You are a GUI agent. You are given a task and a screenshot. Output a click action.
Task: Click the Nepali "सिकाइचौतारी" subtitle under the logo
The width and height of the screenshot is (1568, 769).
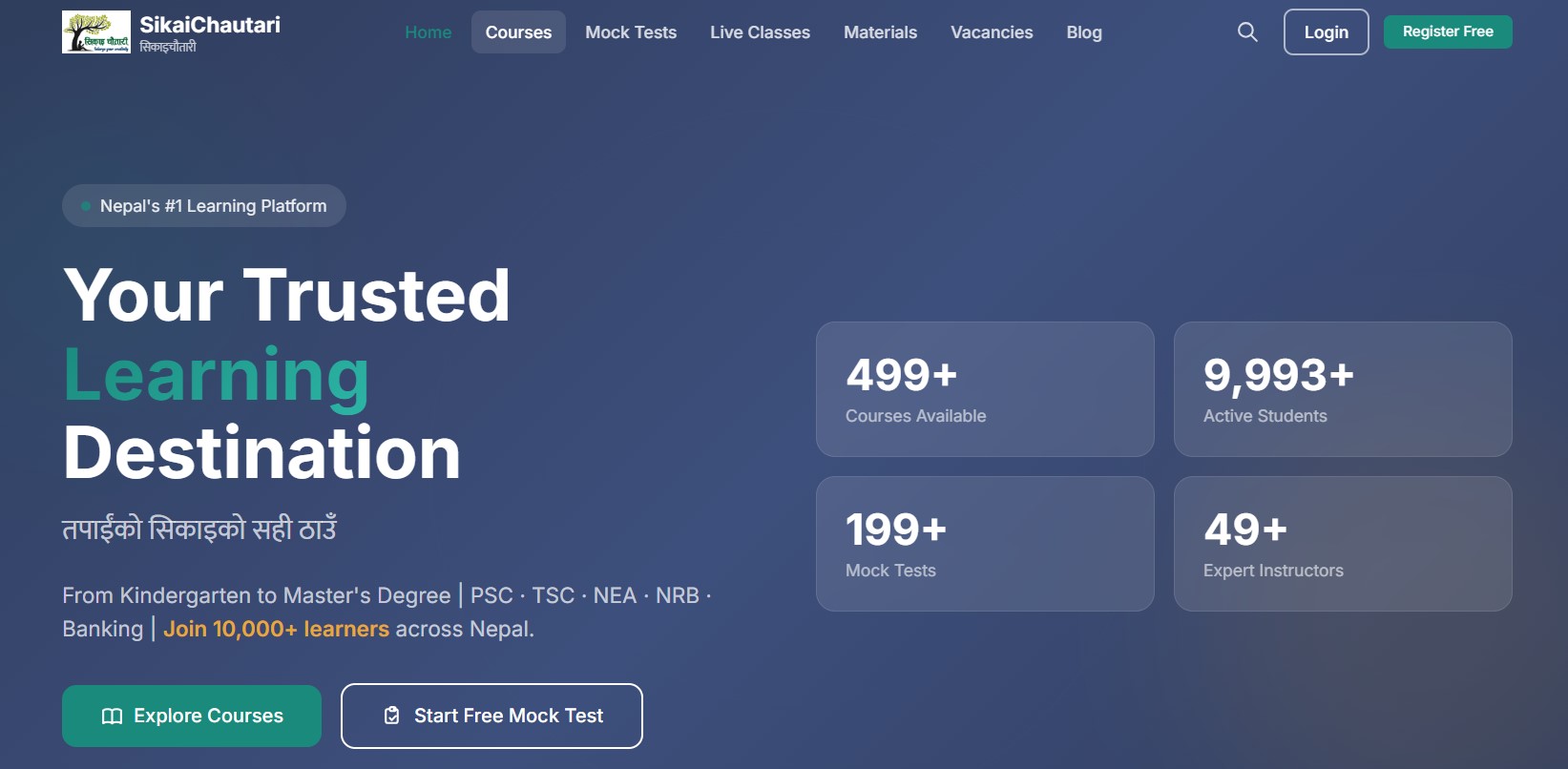point(168,47)
